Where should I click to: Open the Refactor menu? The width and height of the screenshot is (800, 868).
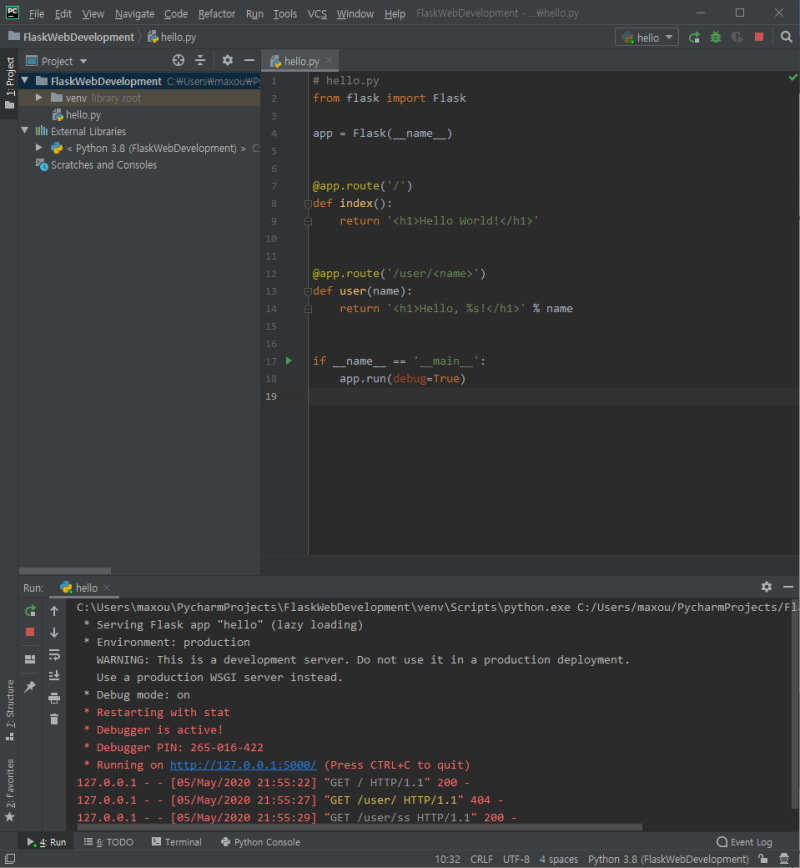tap(216, 14)
